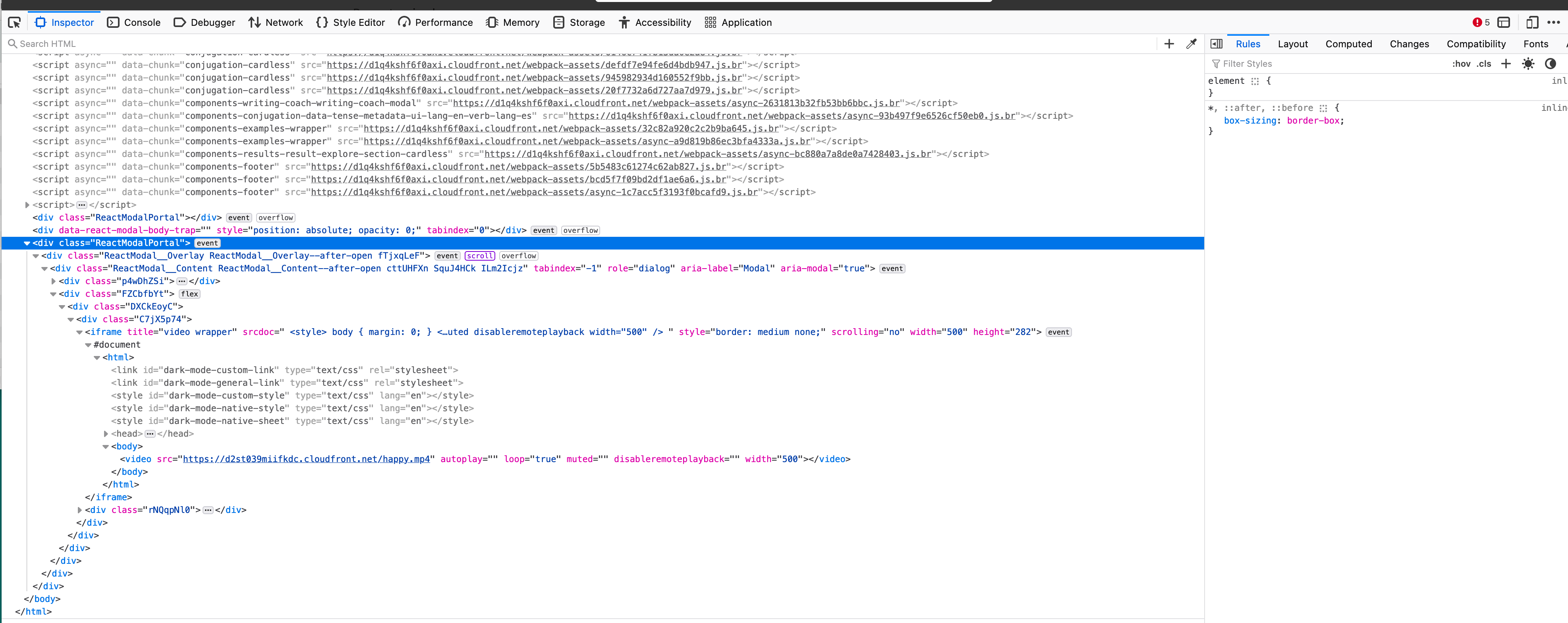The width and height of the screenshot is (1568, 623).
Task: Select the element picker tool
Action: pyautogui.click(x=15, y=22)
